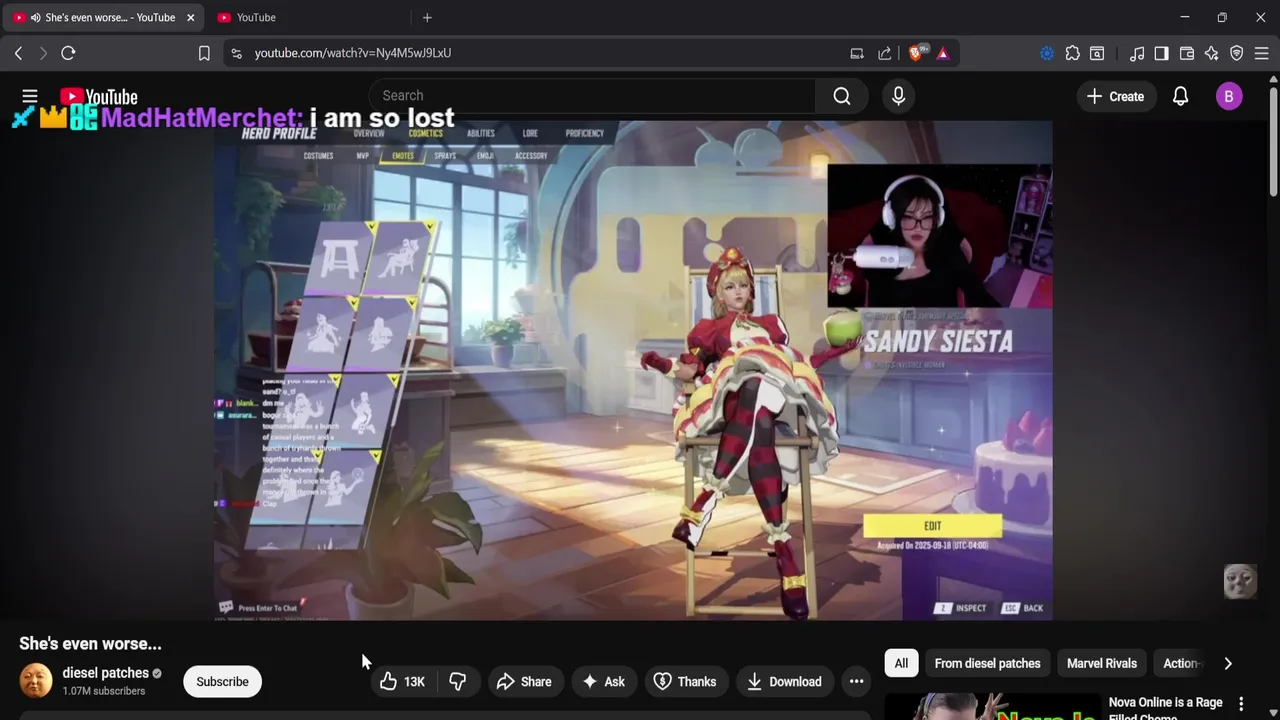This screenshot has width=1280, height=720.
Task: Like the video with thumbs up
Action: pos(402,682)
